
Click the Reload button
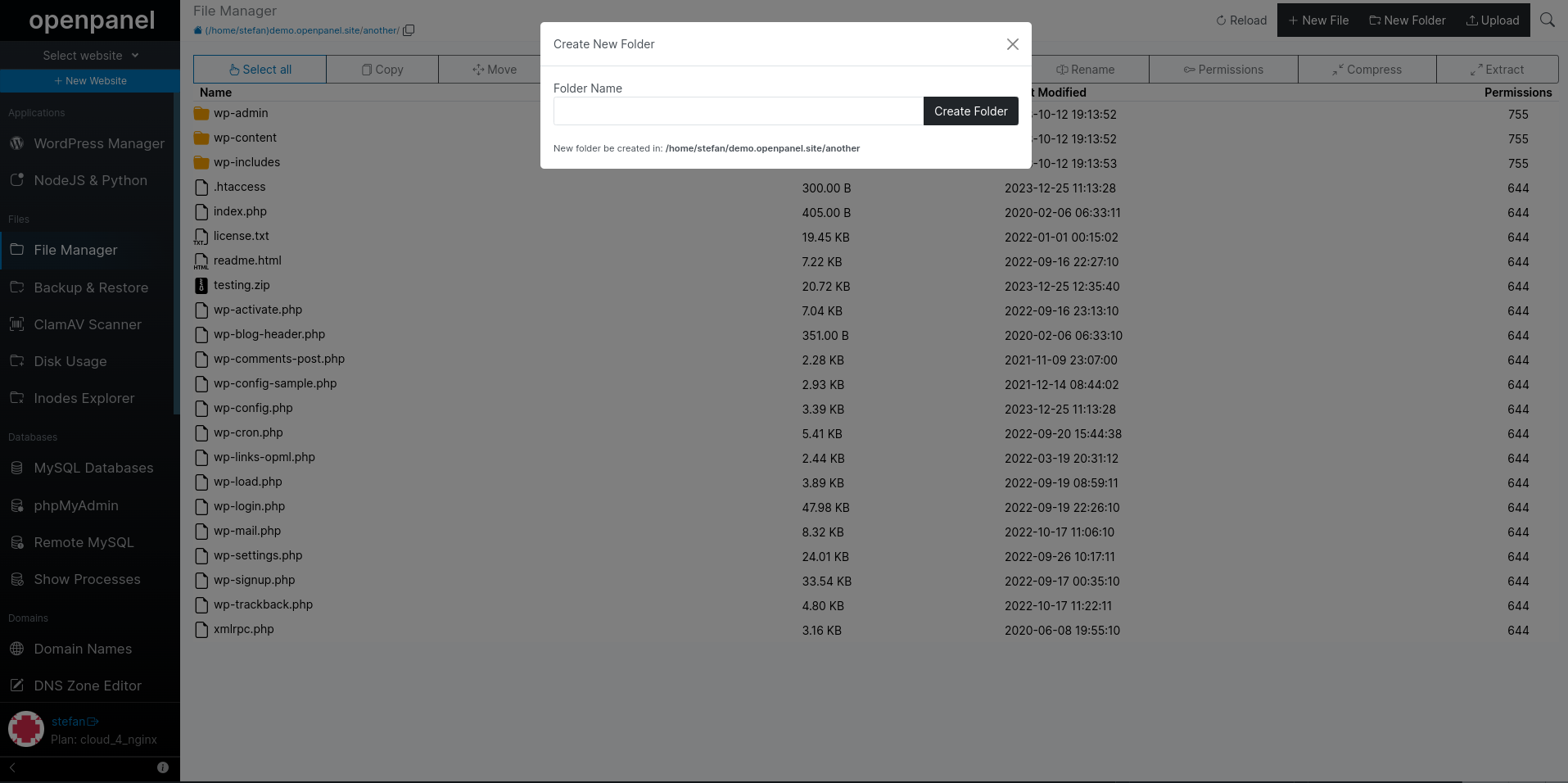pyautogui.click(x=1241, y=20)
